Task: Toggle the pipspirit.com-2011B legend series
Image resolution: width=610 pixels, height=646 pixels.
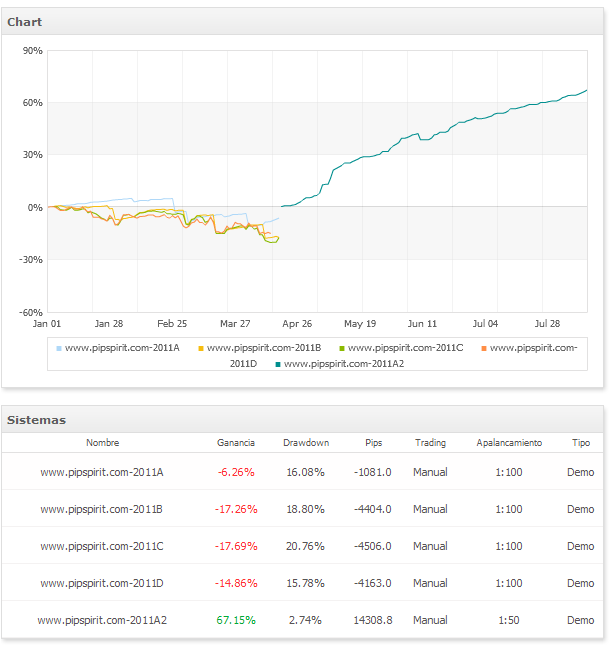Action: pyautogui.click(x=263, y=347)
